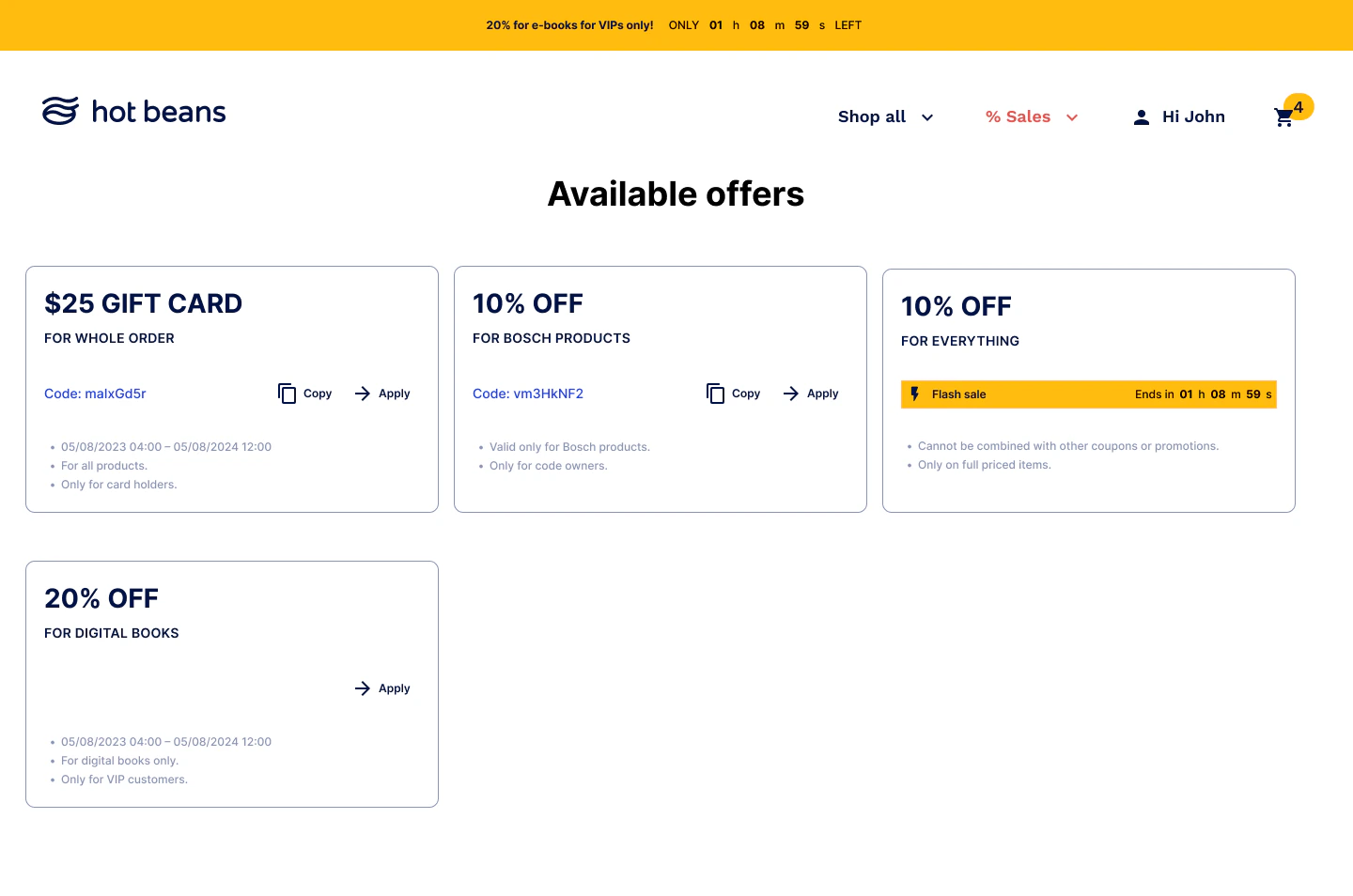Click the hot beans logo icon
1353x896 pixels.
click(x=58, y=110)
